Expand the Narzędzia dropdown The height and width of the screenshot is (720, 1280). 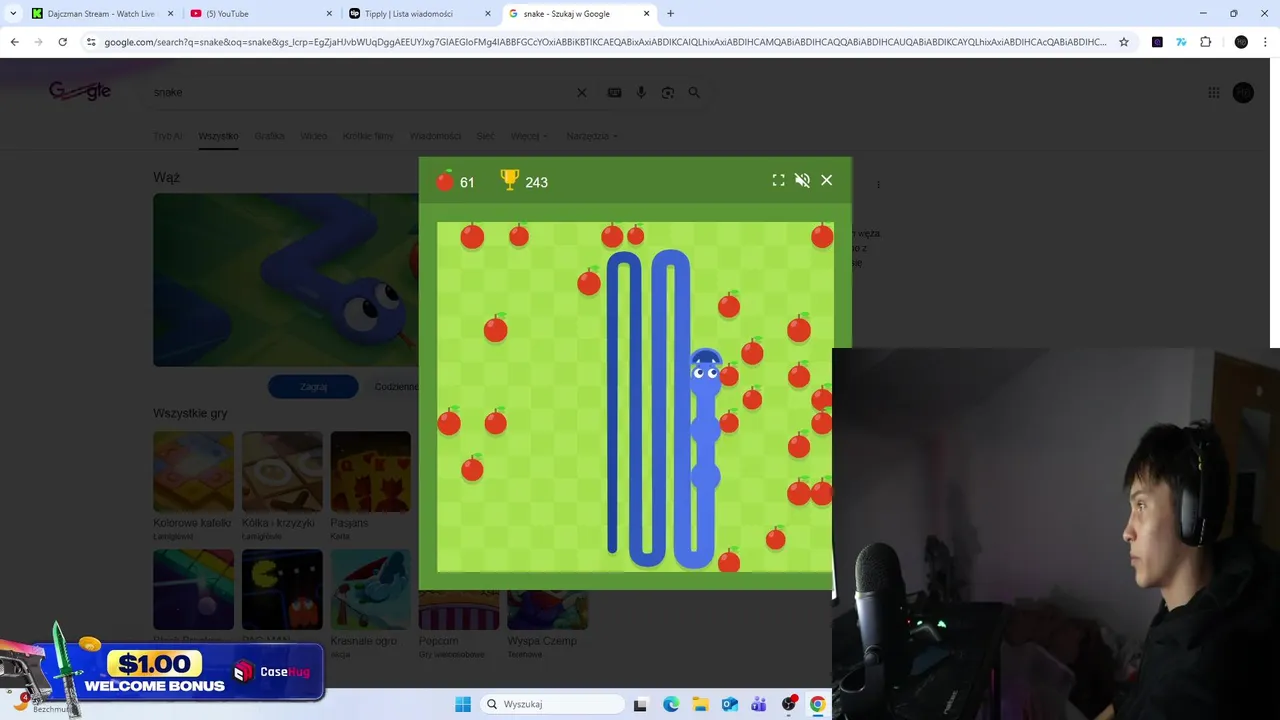pyautogui.click(x=592, y=136)
